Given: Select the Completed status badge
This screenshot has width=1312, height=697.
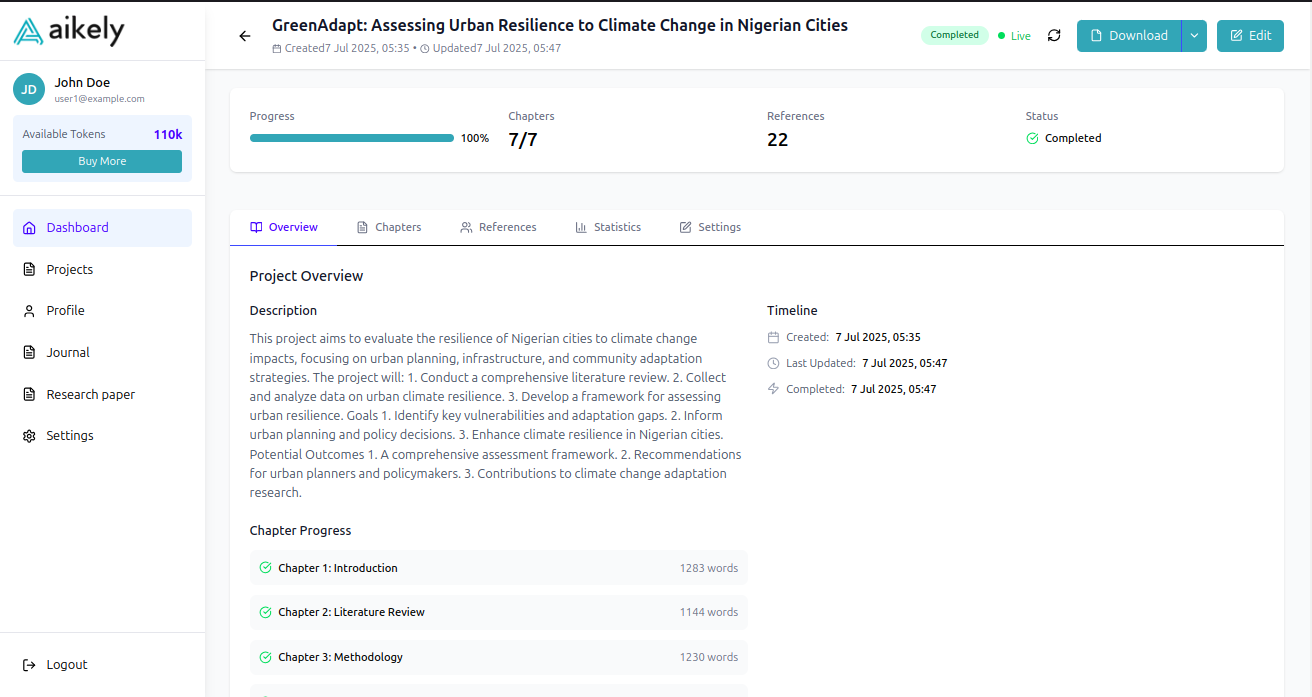Looking at the screenshot, I should pos(954,35).
